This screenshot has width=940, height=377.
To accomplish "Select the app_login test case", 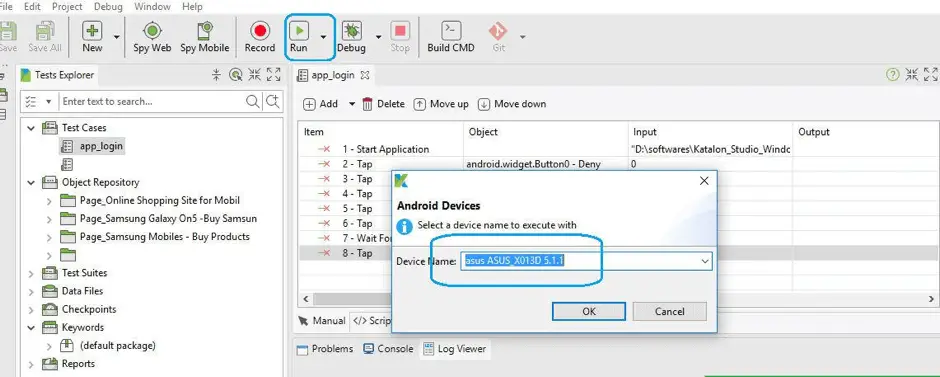I will click(x=101, y=146).
